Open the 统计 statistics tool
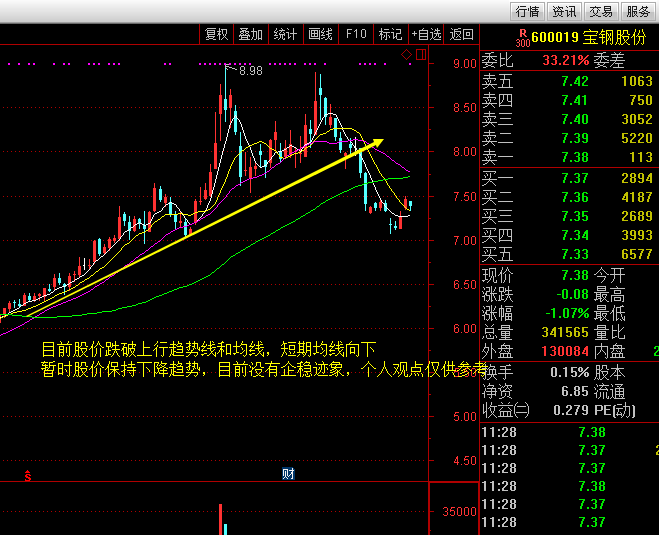 point(285,34)
